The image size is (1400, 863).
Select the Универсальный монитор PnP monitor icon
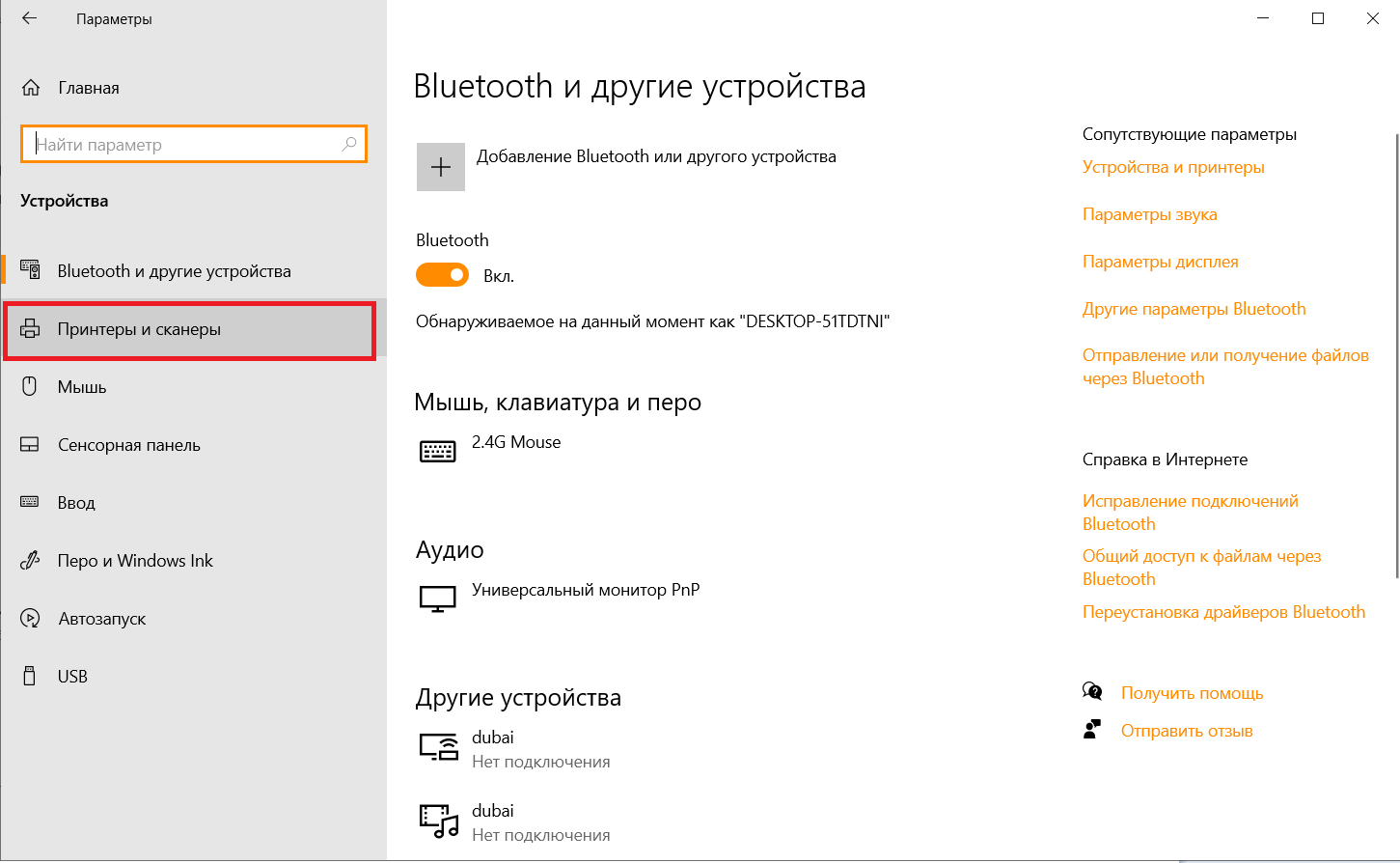pos(438,599)
